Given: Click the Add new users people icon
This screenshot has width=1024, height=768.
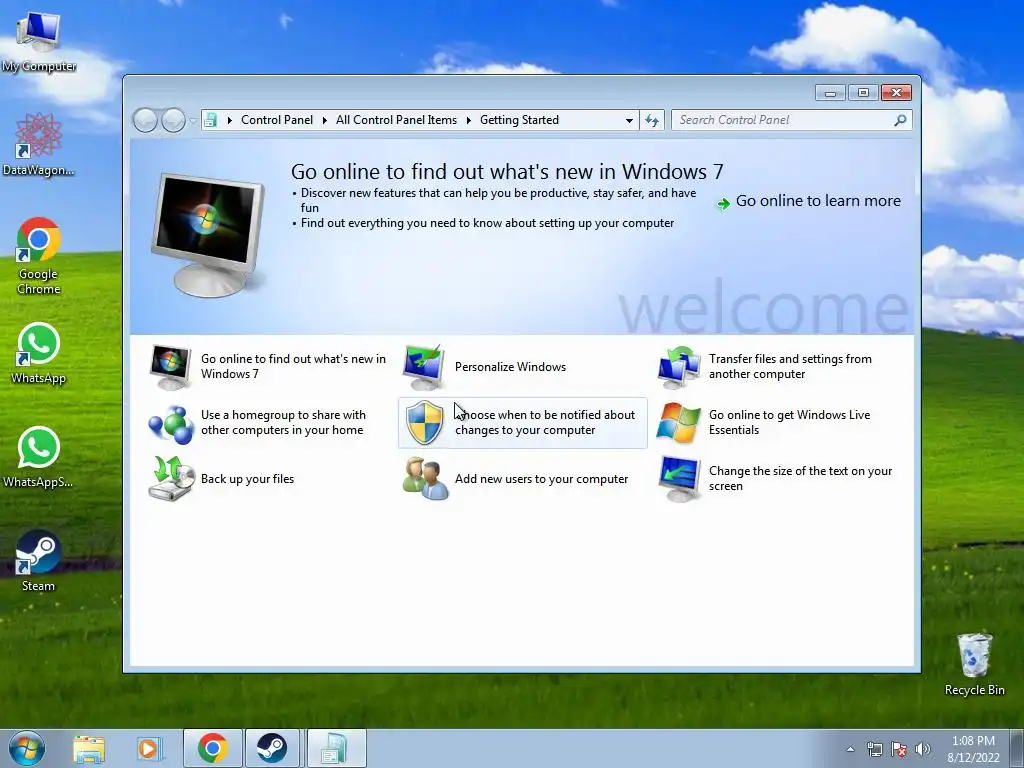Looking at the screenshot, I should click(425, 479).
